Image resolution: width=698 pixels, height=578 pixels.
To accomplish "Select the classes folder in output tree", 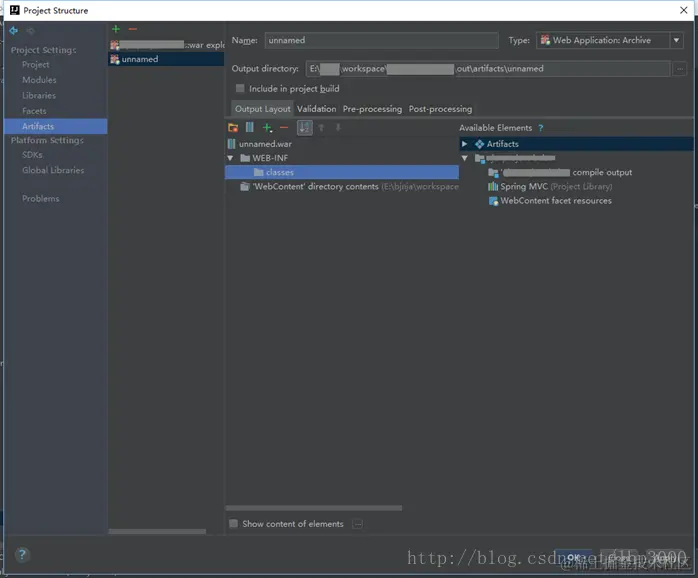I will pyautogui.click(x=342, y=172).
